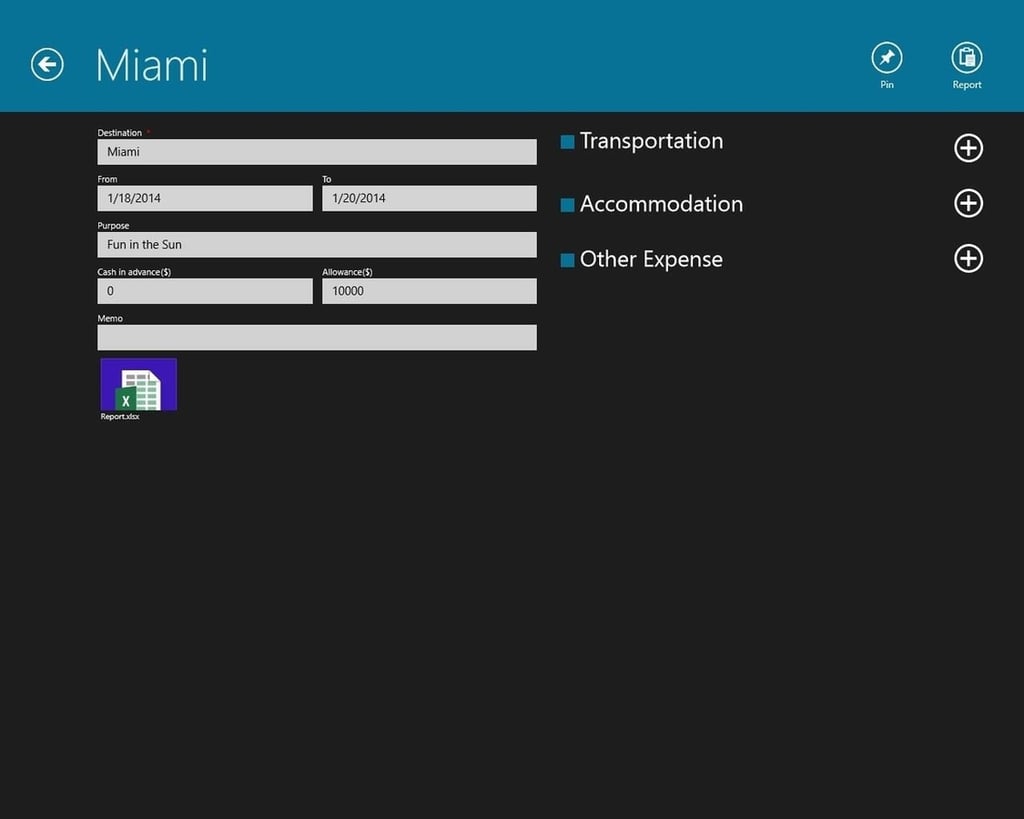Edit the Destination field containing Miami
The image size is (1024, 819).
pyautogui.click(x=317, y=152)
